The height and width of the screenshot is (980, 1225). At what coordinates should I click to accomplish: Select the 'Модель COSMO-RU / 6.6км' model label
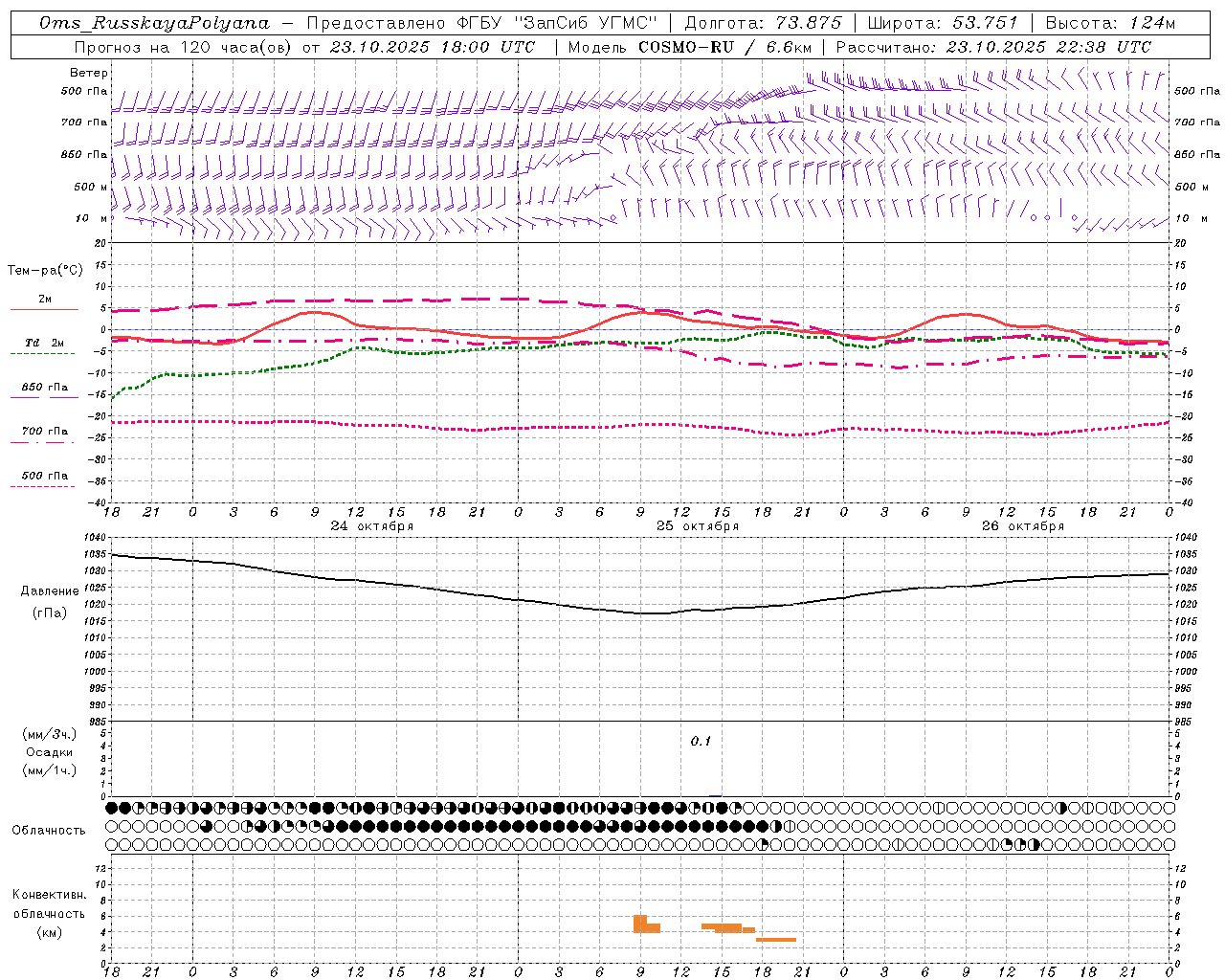pyautogui.click(x=689, y=47)
